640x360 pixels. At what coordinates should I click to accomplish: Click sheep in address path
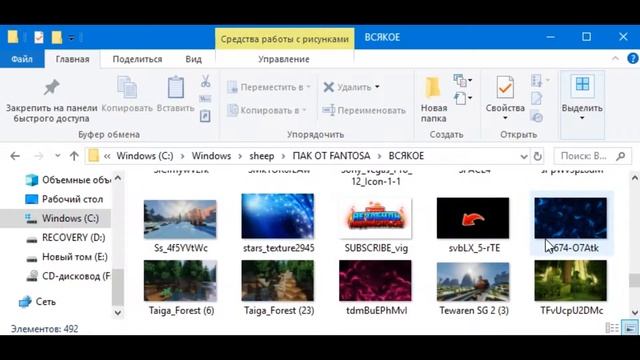(262, 156)
